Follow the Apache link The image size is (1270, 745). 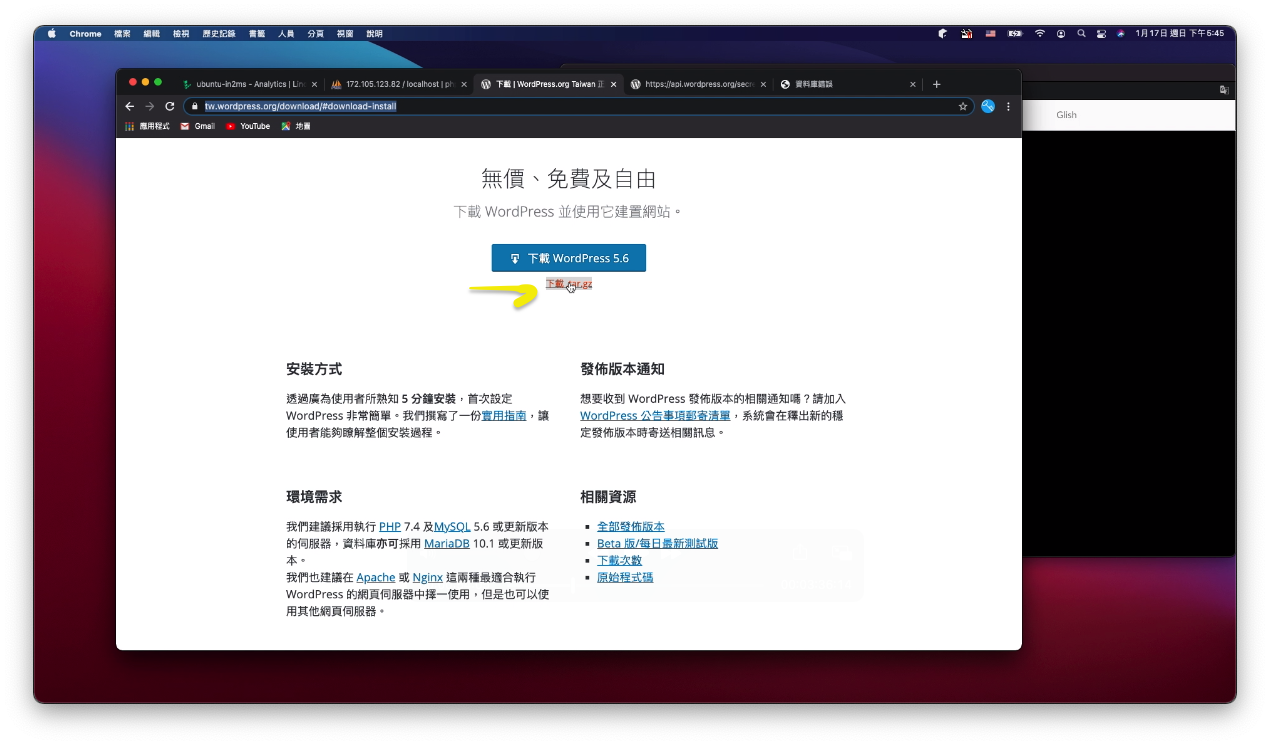376,577
